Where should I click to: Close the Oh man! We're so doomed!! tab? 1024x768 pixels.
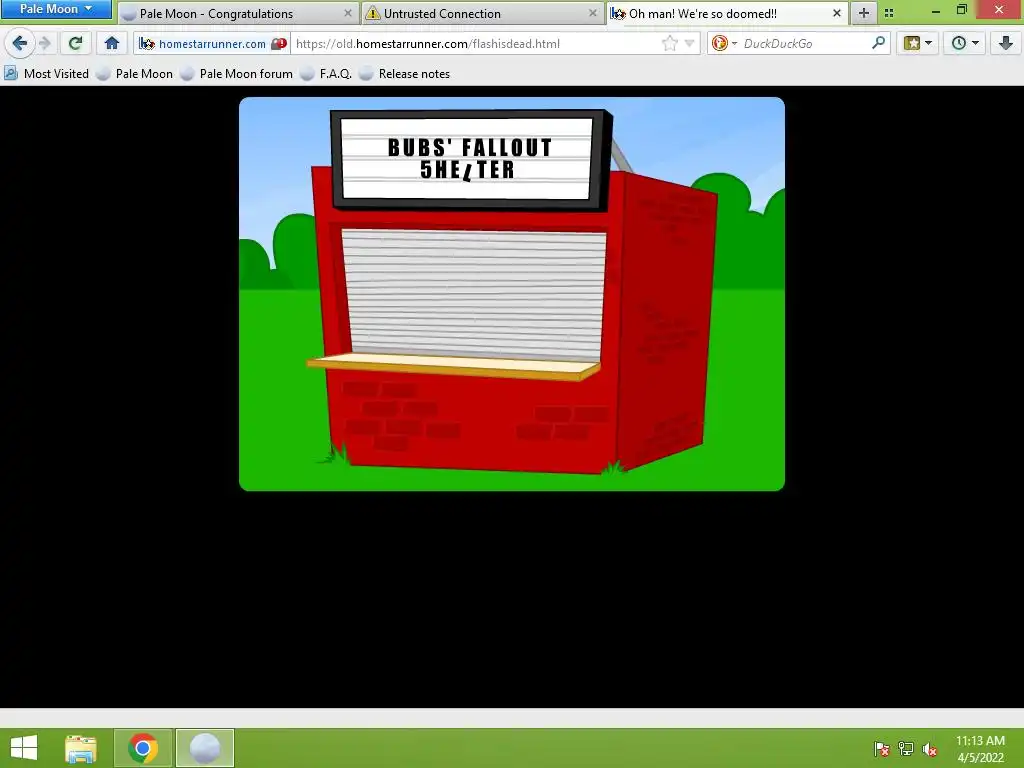(837, 13)
